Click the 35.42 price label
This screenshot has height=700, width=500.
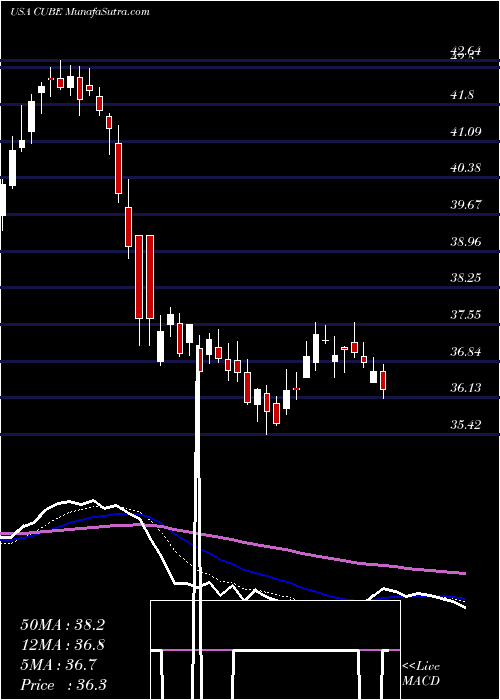466,425
